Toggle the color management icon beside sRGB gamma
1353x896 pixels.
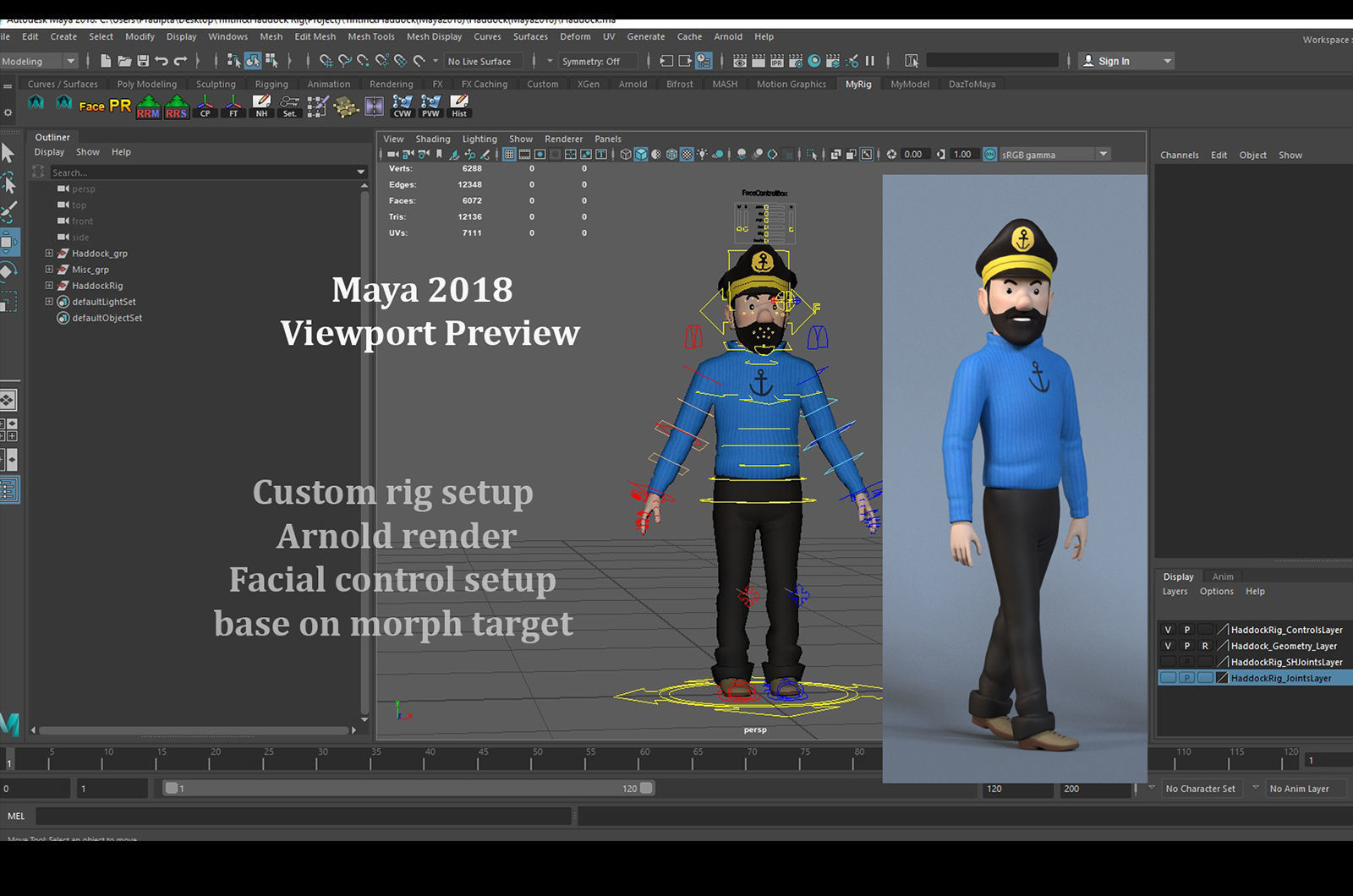pos(989,155)
